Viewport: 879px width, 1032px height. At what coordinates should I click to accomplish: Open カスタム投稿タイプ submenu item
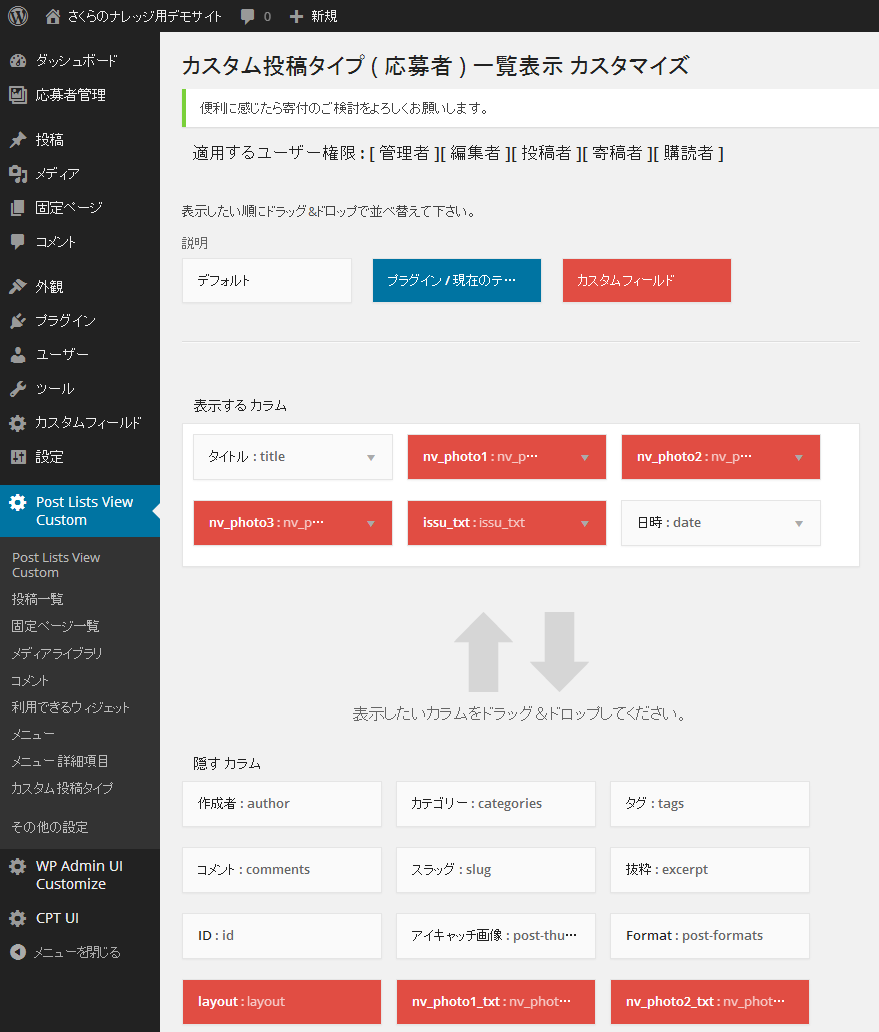(x=62, y=788)
